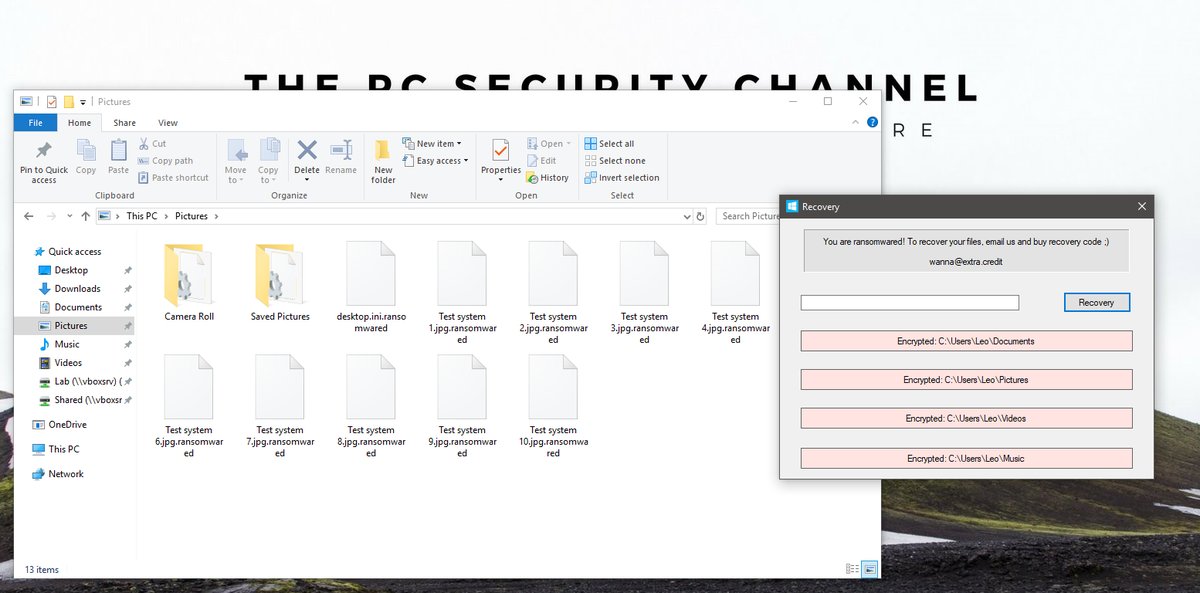The width and height of the screenshot is (1200, 593).
Task: Click the Paste clipboard icon
Action: [119, 151]
